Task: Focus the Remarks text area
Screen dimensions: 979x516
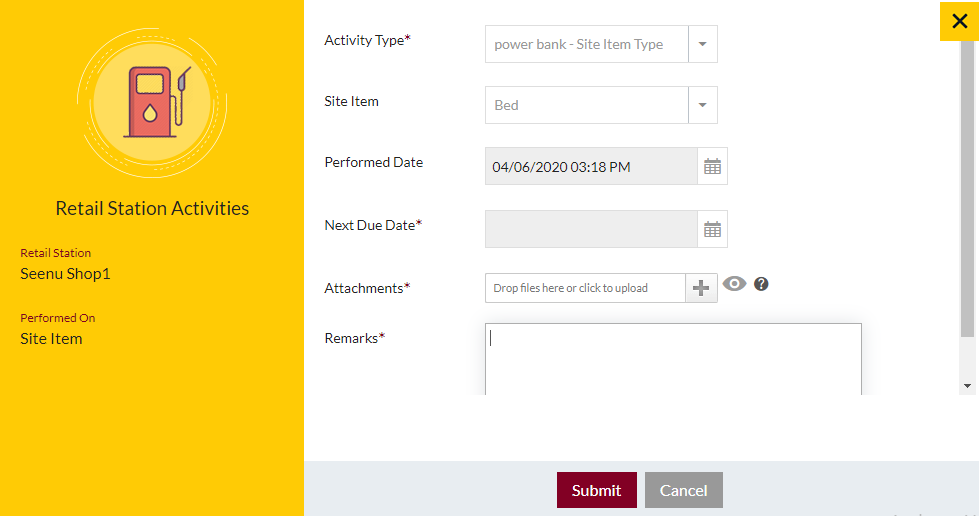Action: (x=673, y=359)
